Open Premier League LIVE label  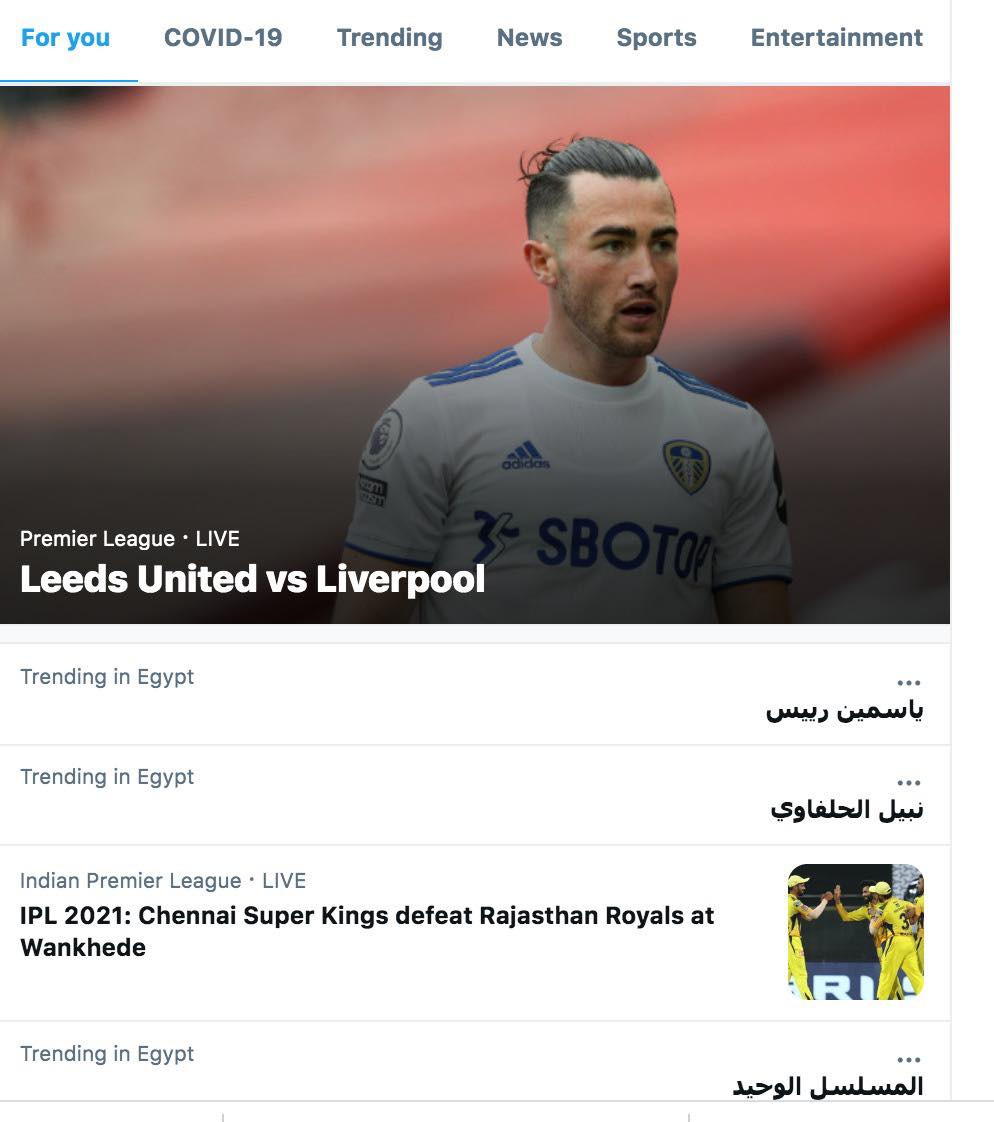point(130,538)
